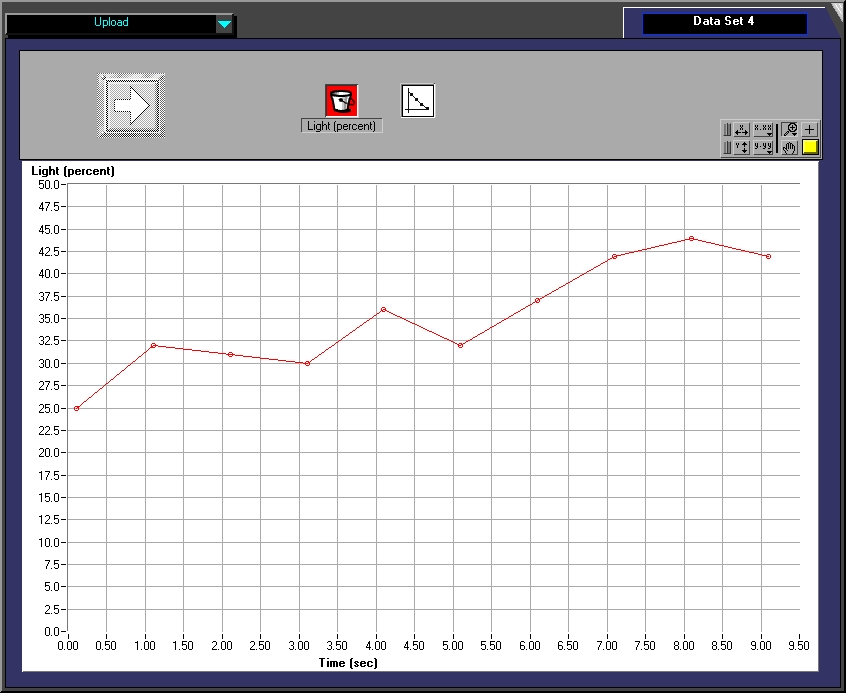This screenshot has height=693, width=846.
Task: Click the yellow color swatch
Action: coord(810,147)
